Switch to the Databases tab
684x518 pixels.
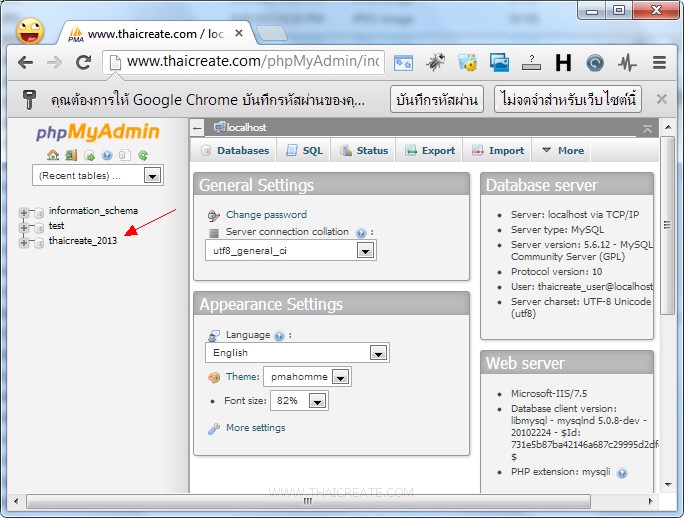click(x=235, y=151)
